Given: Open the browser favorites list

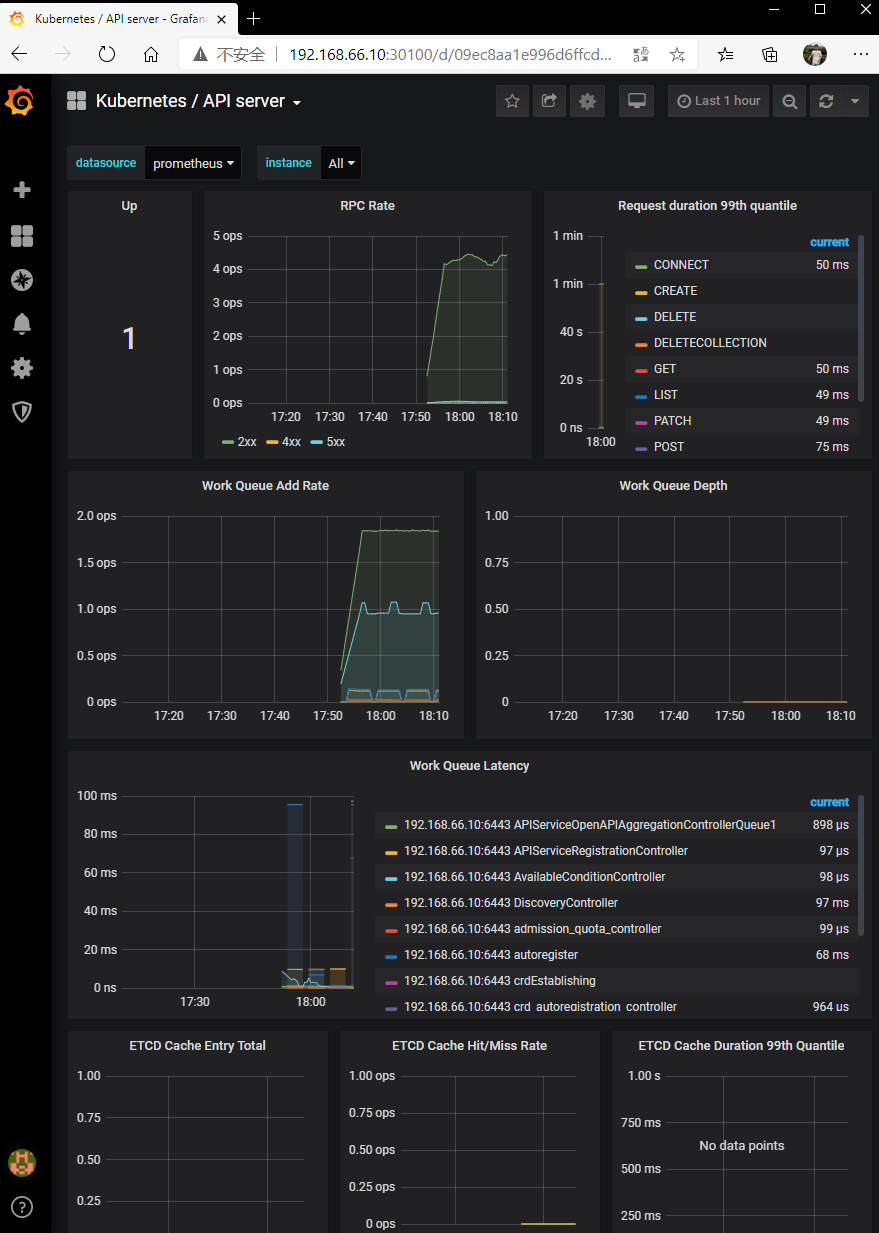Looking at the screenshot, I should 726,54.
